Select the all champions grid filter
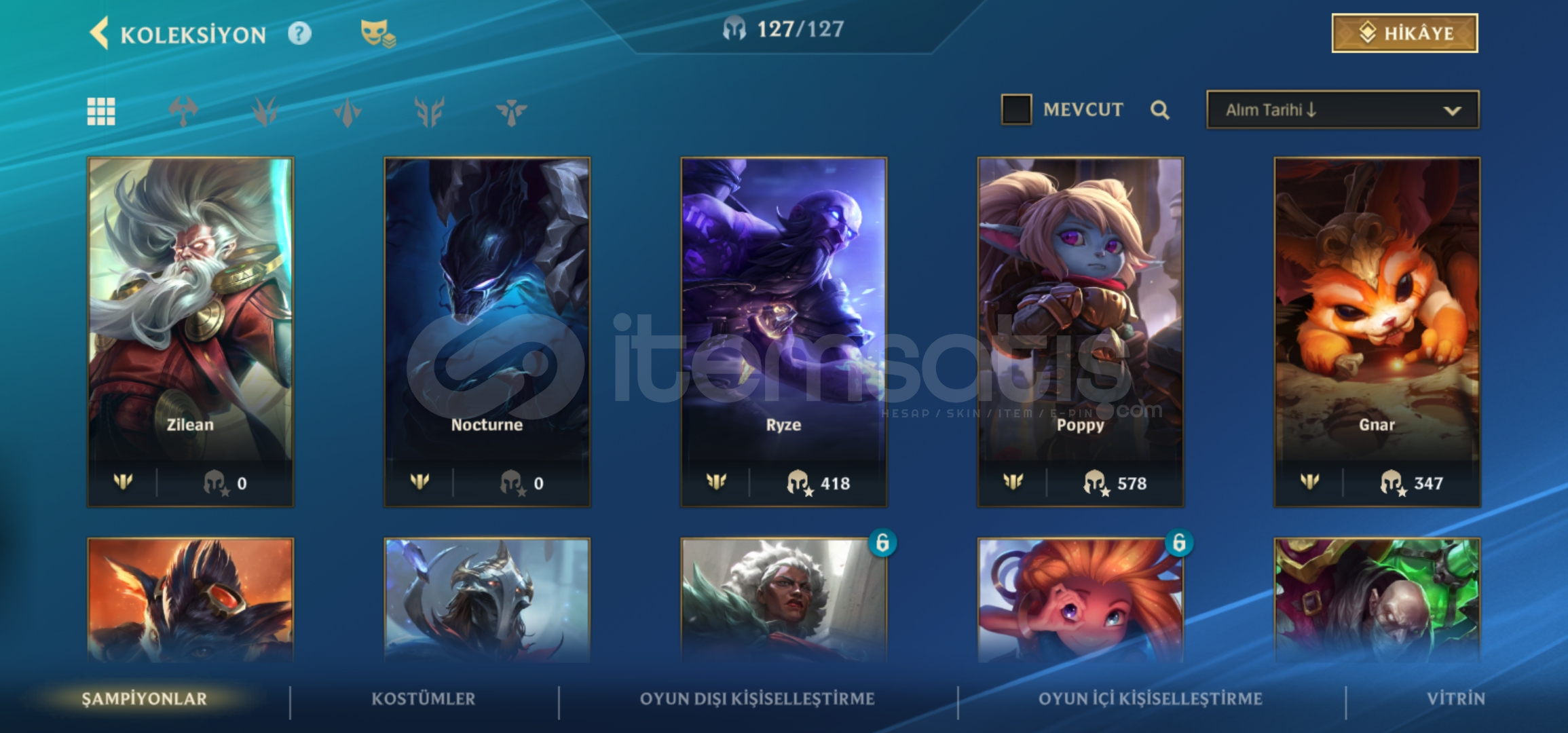The width and height of the screenshot is (1568, 733). coord(101,111)
